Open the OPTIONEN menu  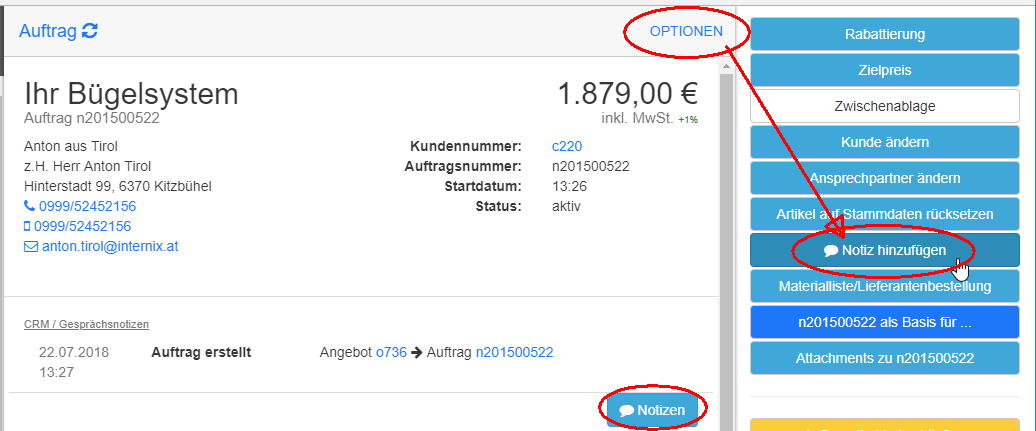tap(686, 31)
